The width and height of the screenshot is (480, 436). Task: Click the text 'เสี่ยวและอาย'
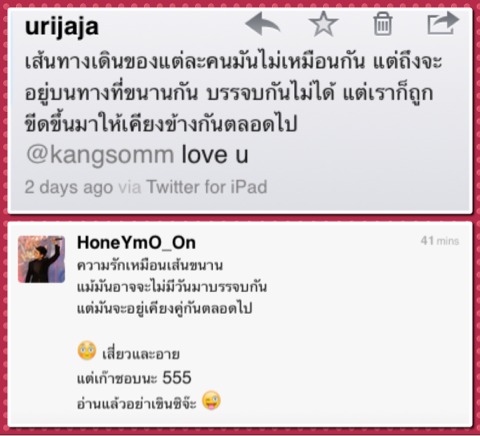click(141, 354)
